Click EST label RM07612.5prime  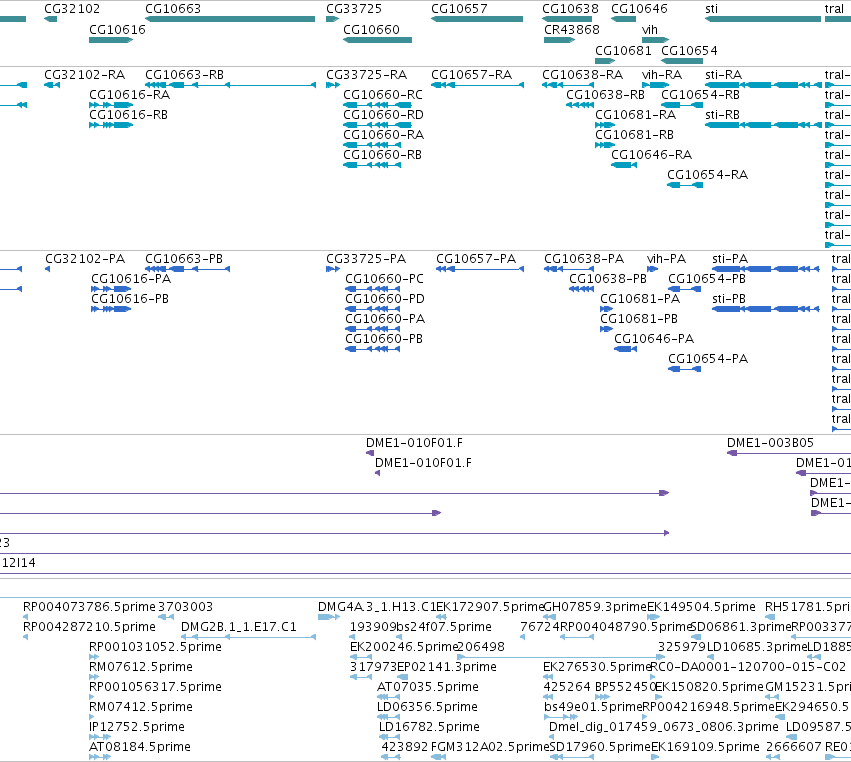[x=141, y=666]
